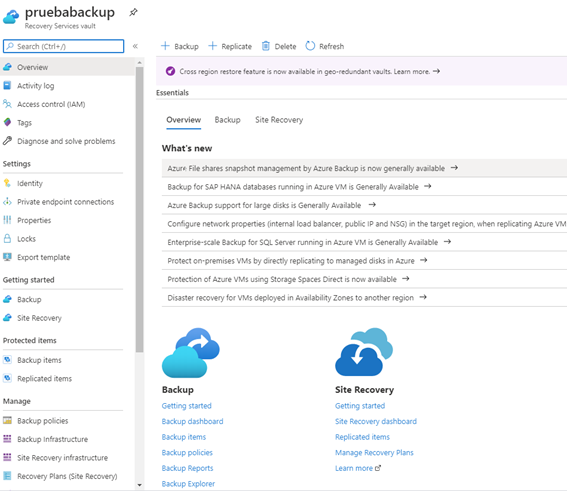567x491 pixels.
Task: Click the sidebar scrollbar up arrow
Action: pos(140,63)
